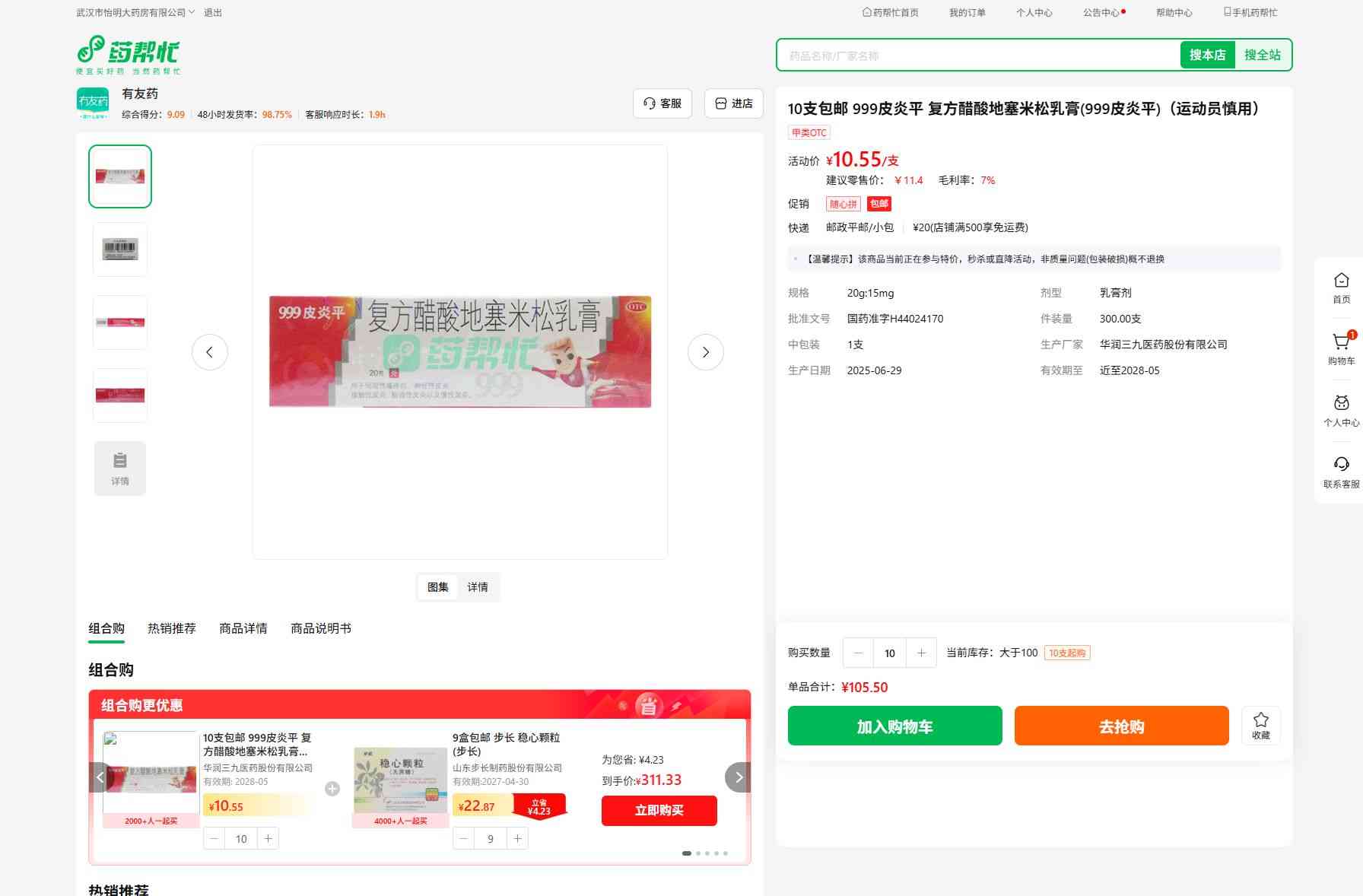
Task: Select the barcode product thumbnail
Action: coord(120,249)
